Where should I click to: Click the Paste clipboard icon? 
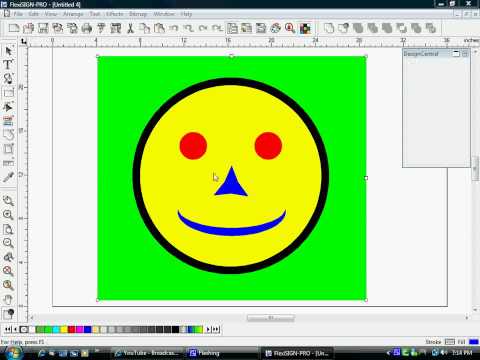[x=159, y=28]
